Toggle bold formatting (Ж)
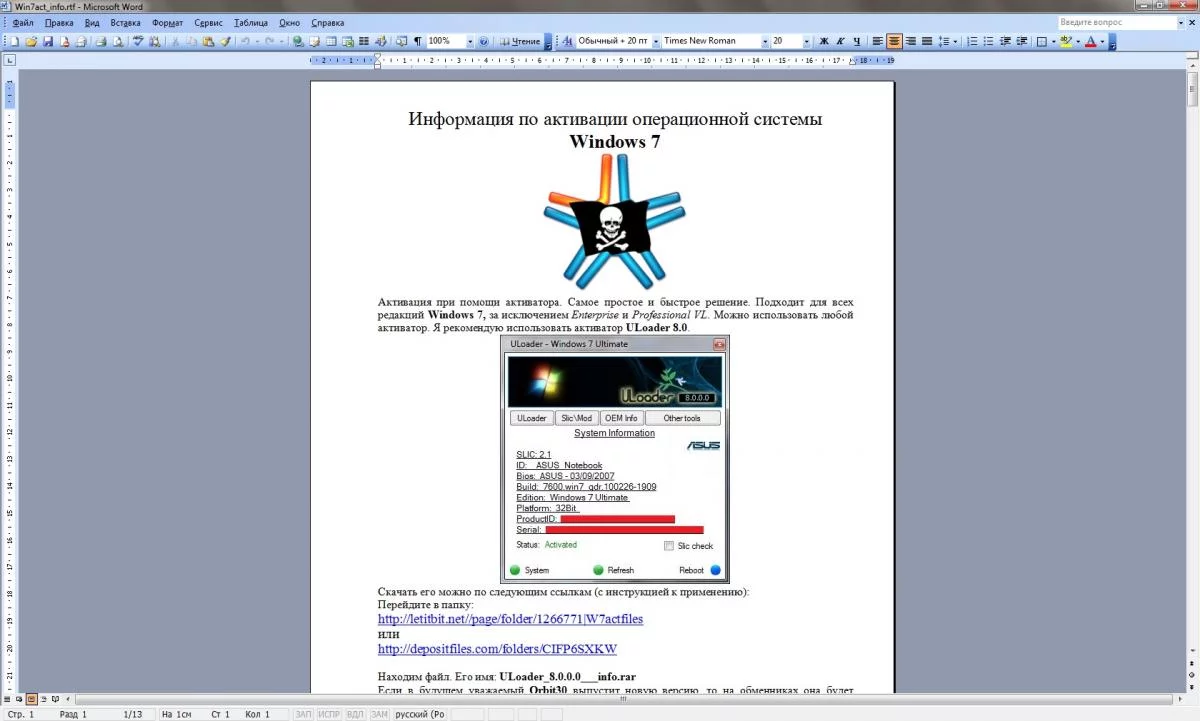The height and width of the screenshot is (721, 1200). tap(824, 41)
